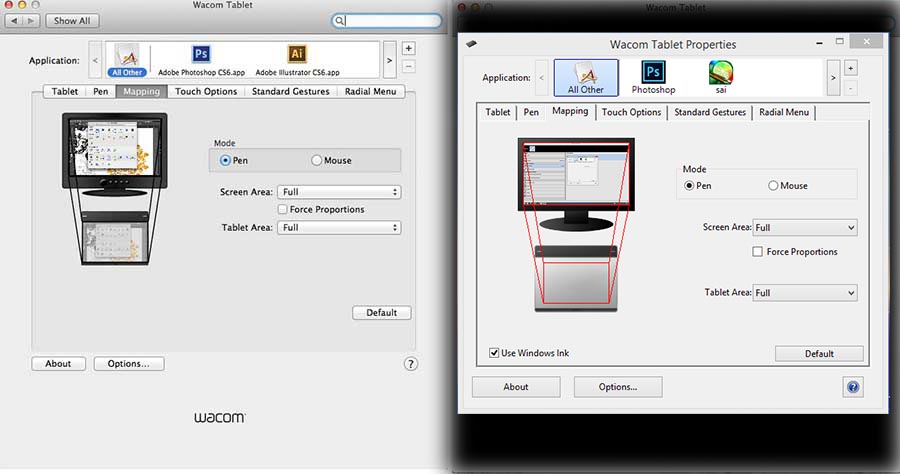Uncheck Use Windows Ink checkbox
This screenshot has height=474, width=900.
pyautogui.click(x=494, y=353)
